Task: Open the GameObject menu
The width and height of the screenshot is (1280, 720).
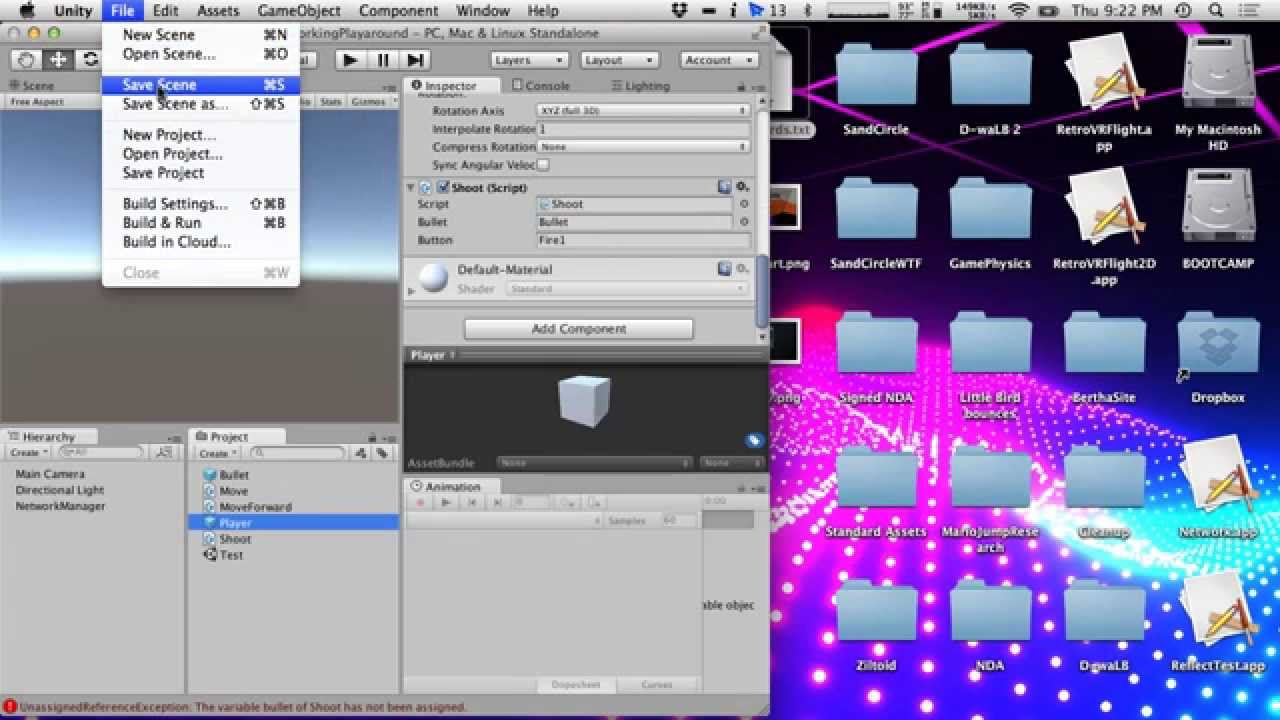Action: click(299, 11)
